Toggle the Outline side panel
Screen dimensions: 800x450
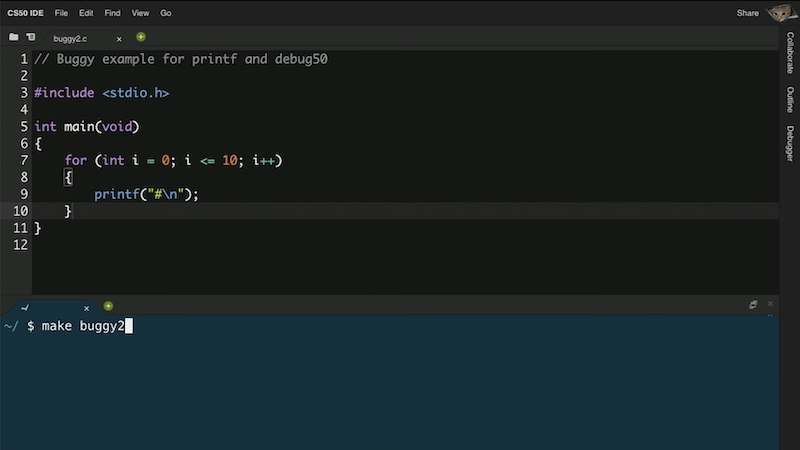pyautogui.click(x=790, y=100)
